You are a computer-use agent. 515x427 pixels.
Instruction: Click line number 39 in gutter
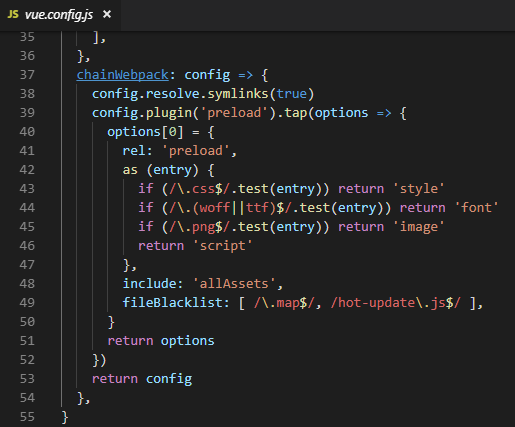click(27, 113)
